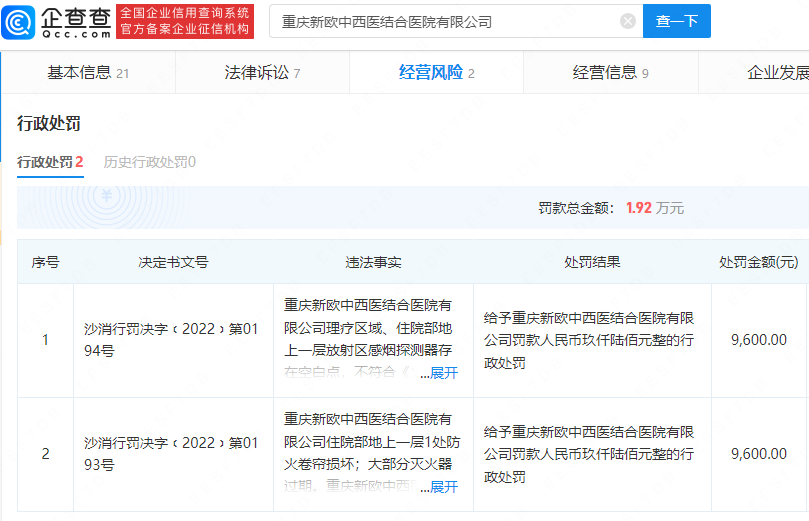Select document number ending 第0193号
The image size is (809, 521).
(171, 454)
